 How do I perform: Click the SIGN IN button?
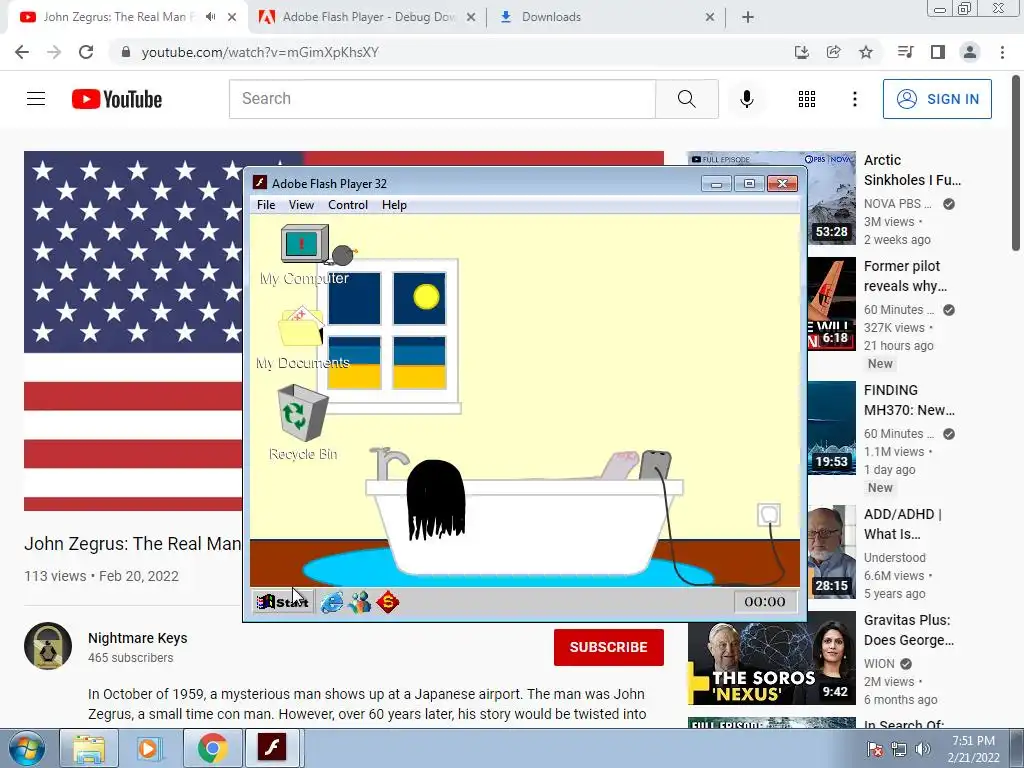(x=937, y=99)
